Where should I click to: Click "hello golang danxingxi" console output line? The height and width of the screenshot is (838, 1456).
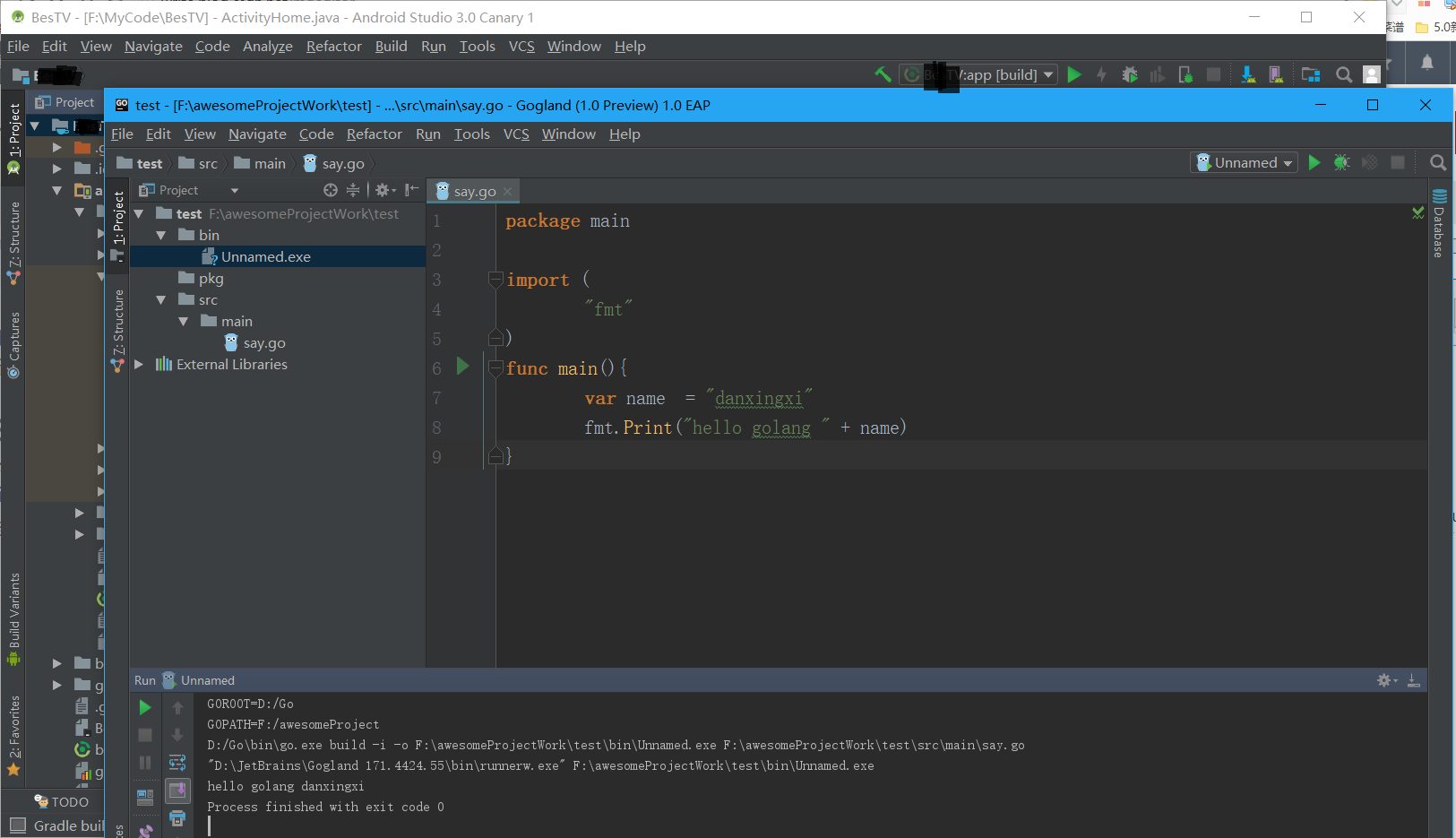tap(286, 786)
